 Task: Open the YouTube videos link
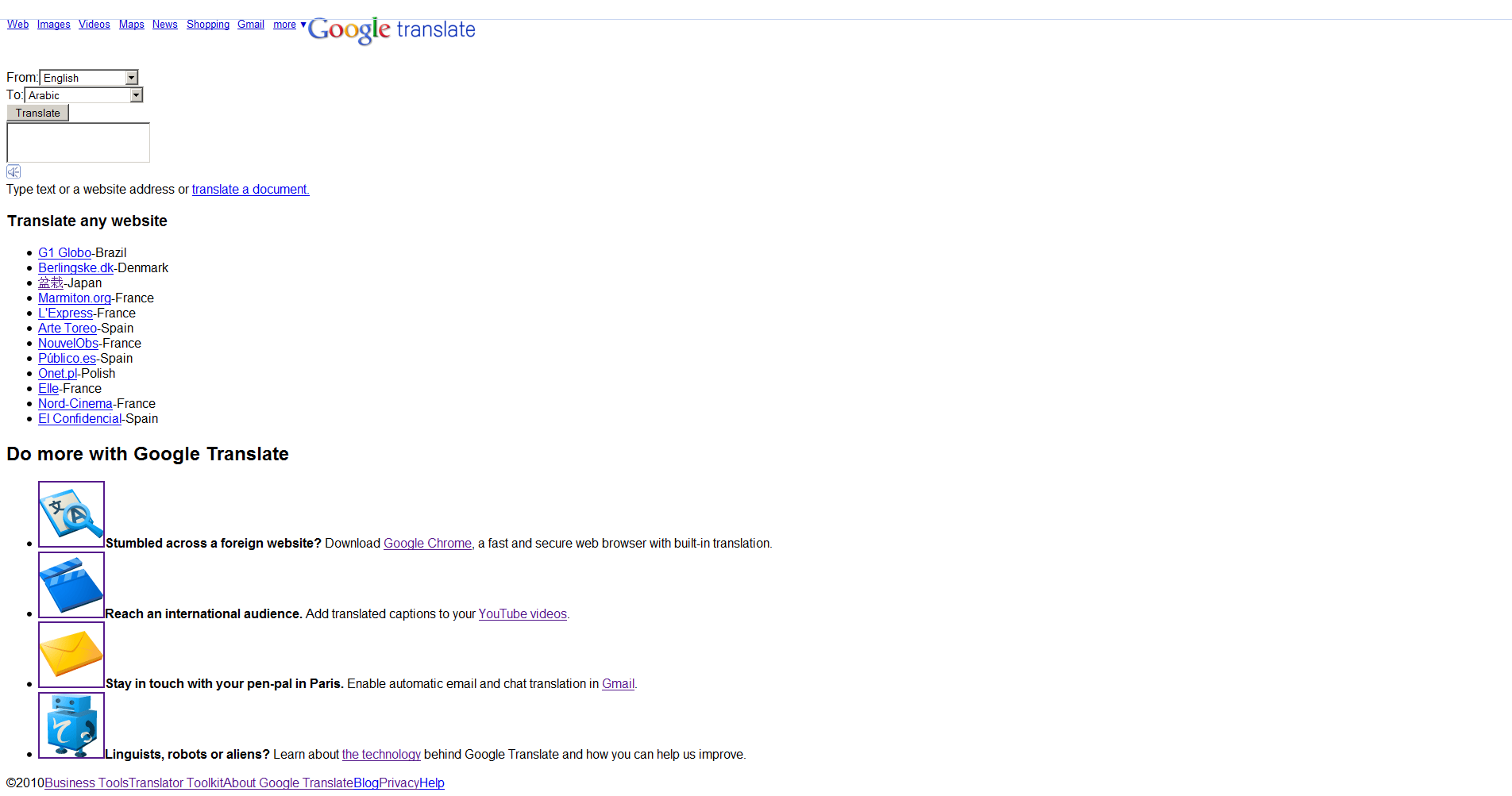point(523,614)
